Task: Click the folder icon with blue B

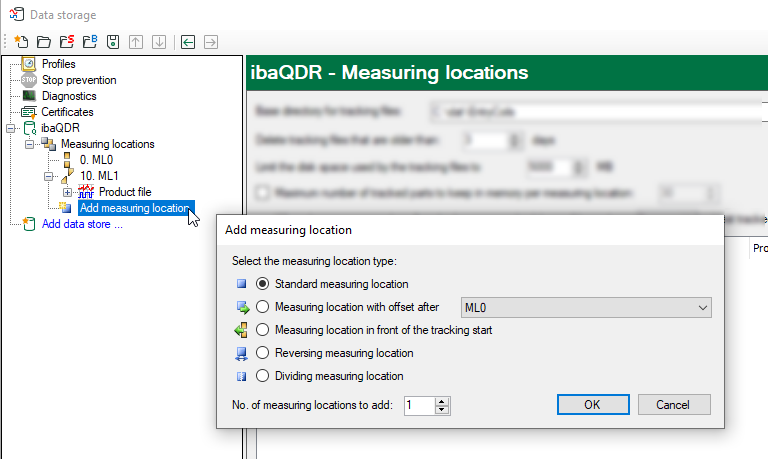Action: point(90,42)
